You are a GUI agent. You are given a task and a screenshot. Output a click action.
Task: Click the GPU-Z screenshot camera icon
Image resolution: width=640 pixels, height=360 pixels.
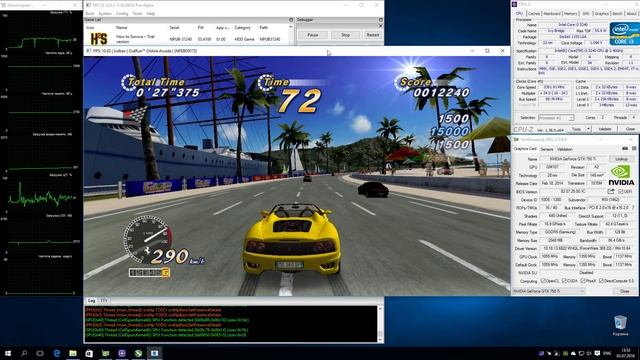tap(624, 149)
